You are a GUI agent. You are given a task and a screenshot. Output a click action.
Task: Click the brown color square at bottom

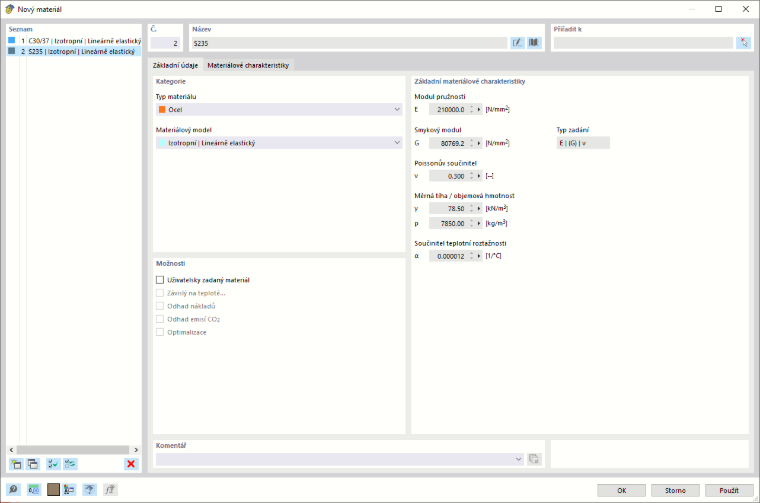(x=53, y=490)
